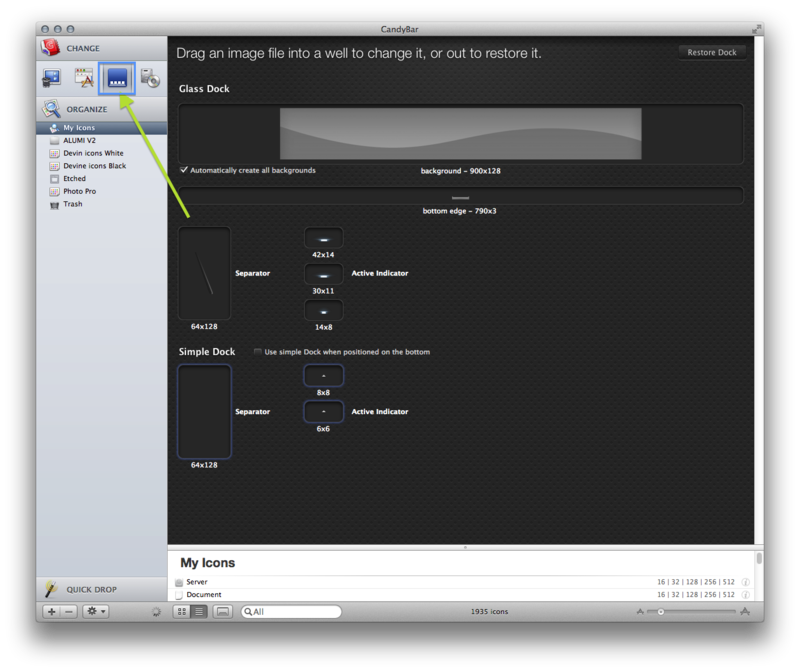This screenshot has width=800, height=672.
Task: Add a new collection with plus button
Action: click(51, 611)
